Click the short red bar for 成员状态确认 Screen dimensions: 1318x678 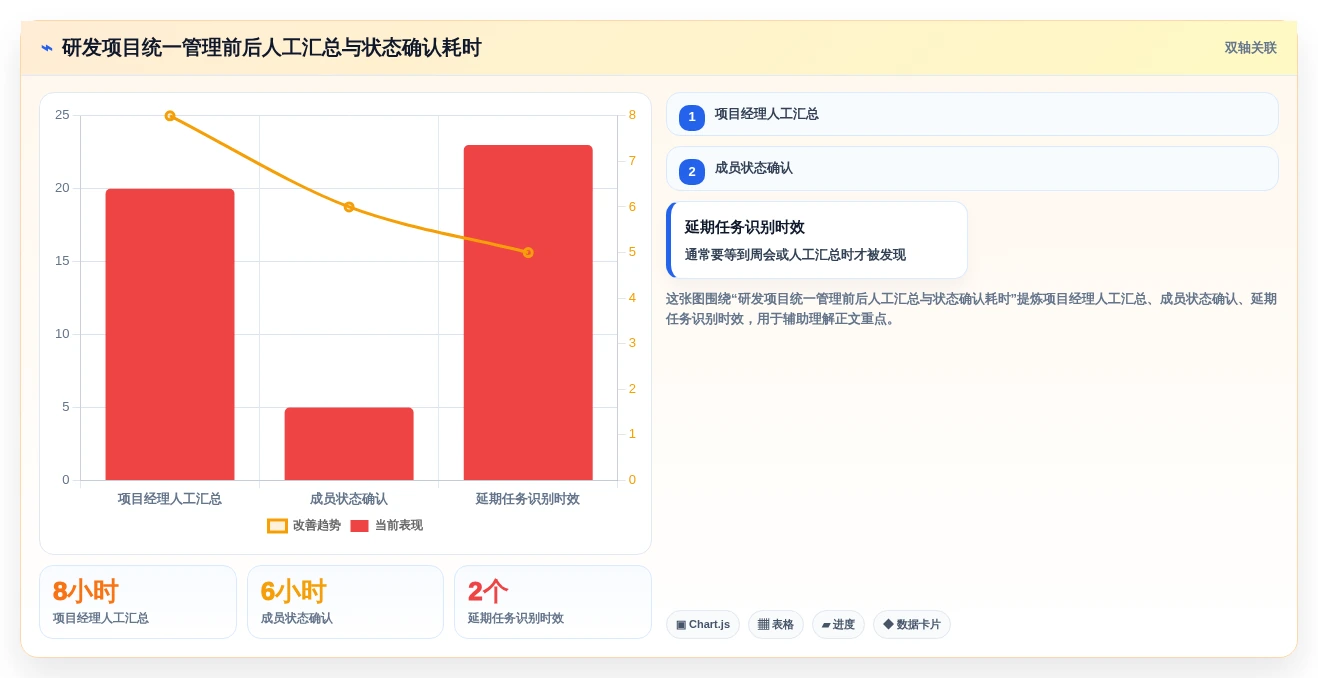click(x=349, y=444)
